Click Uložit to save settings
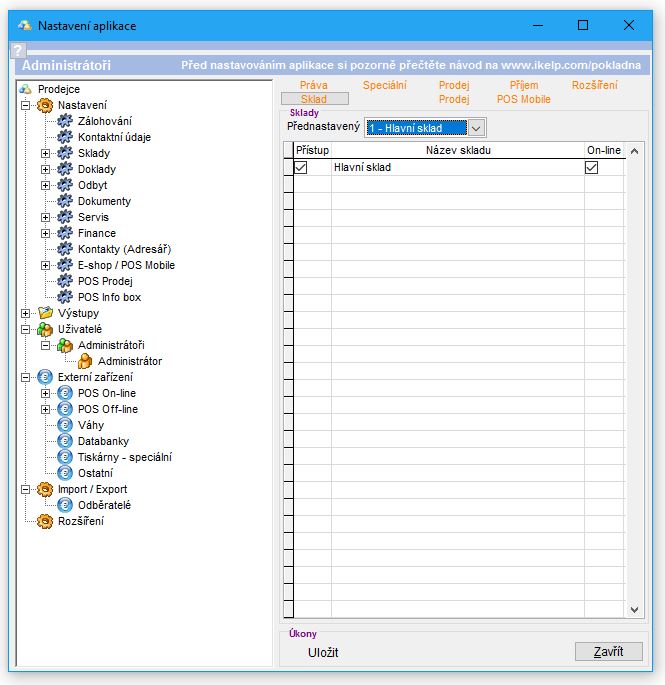The image size is (665, 685). click(x=323, y=652)
